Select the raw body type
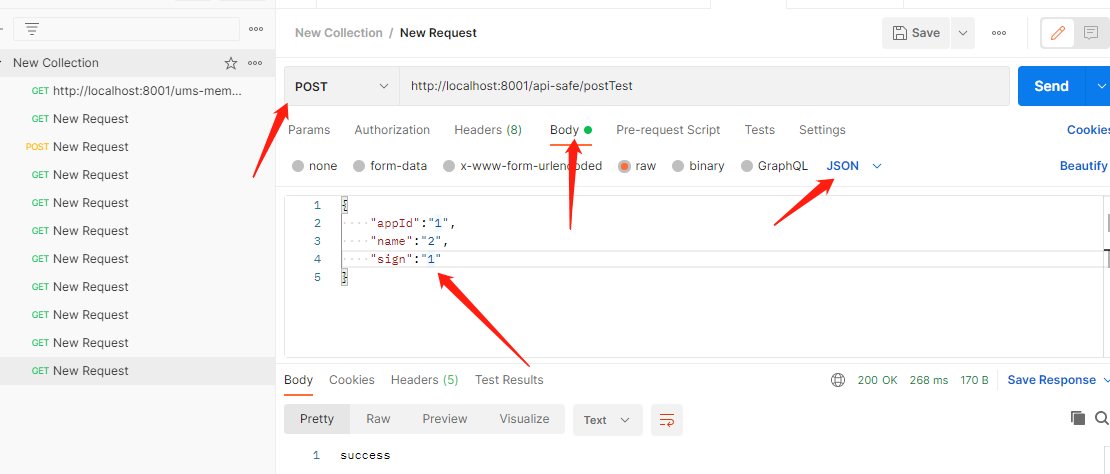 (625, 166)
